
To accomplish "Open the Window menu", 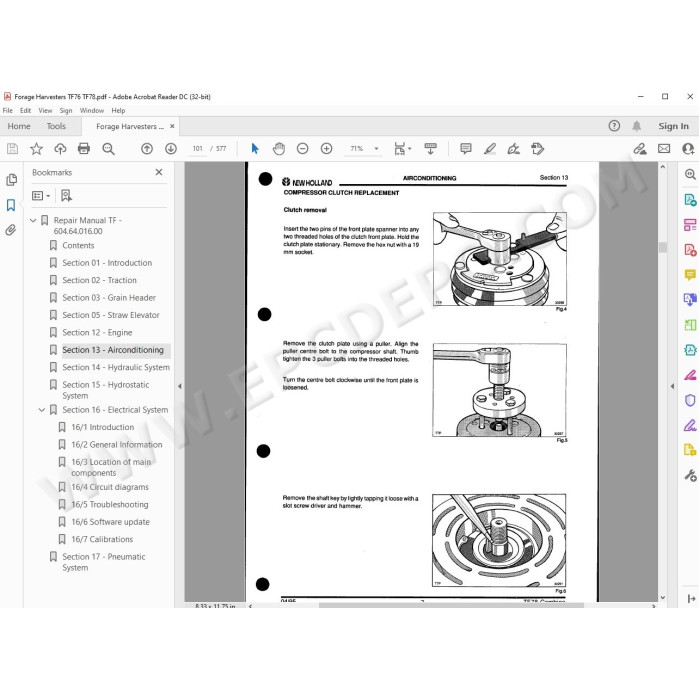I will (92, 110).
